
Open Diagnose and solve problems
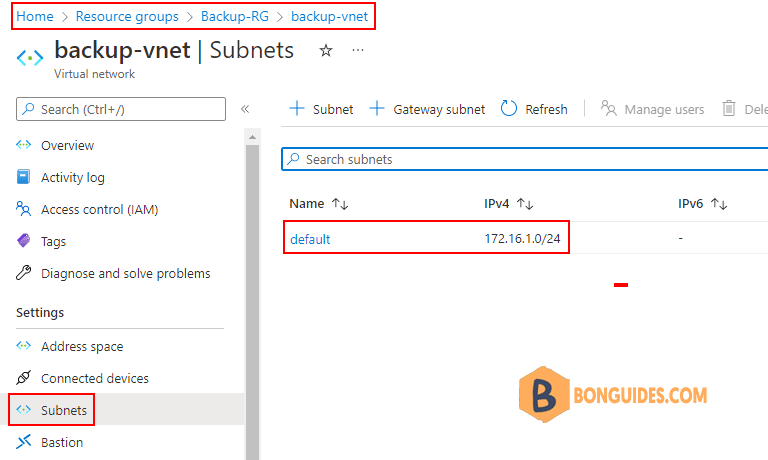click(x=125, y=273)
